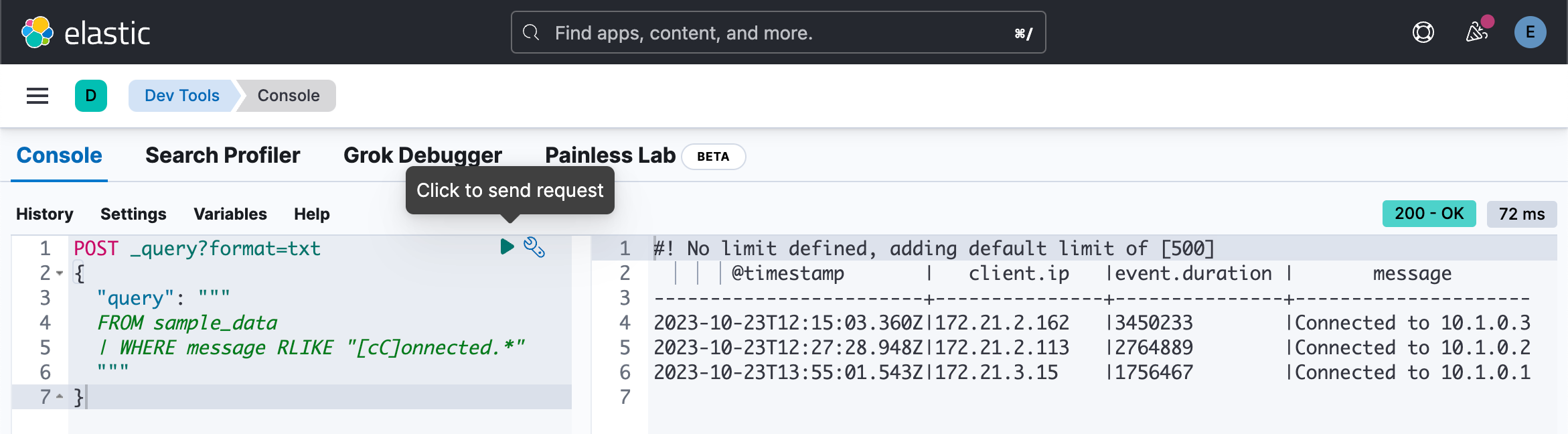Switch to Search Profiler tab
The height and width of the screenshot is (434, 1568).
(x=223, y=155)
